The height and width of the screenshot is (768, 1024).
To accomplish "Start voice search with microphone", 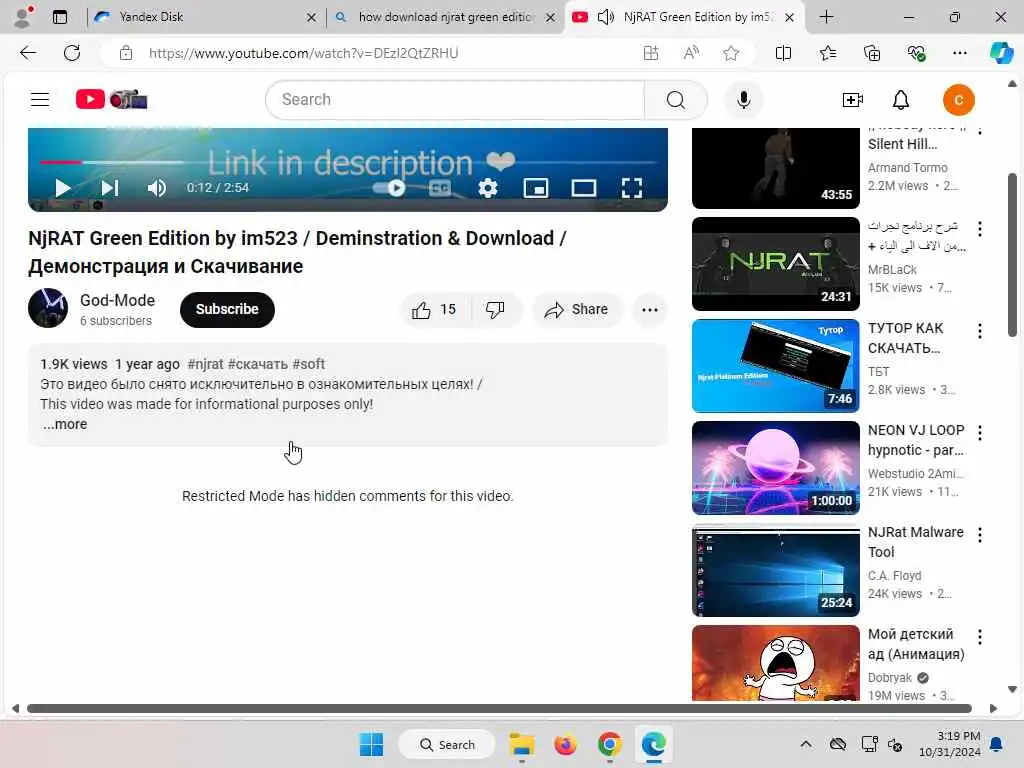I will click(x=743, y=100).
